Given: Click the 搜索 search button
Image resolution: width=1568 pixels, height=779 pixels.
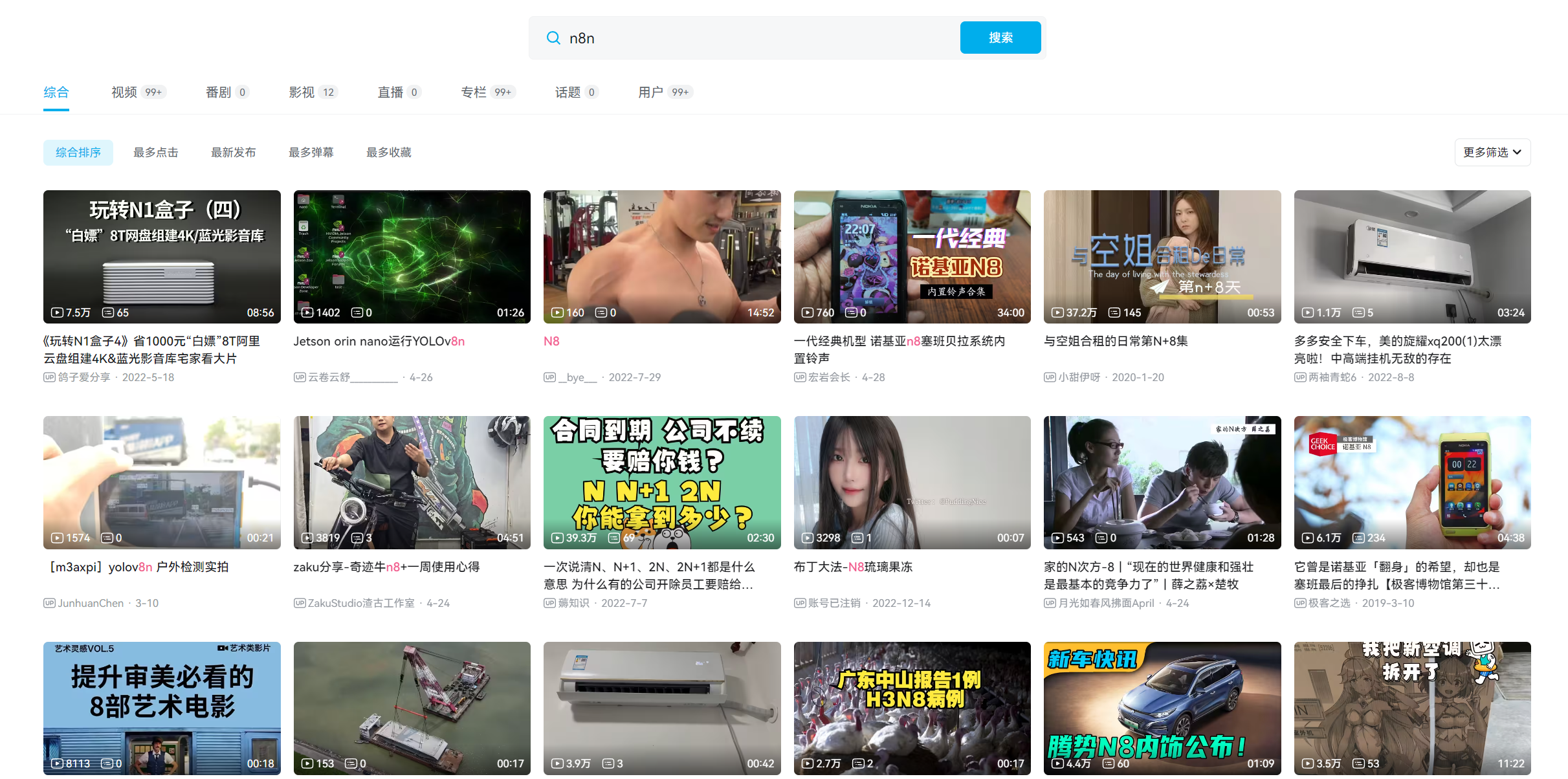Looking at the screenshot, I should (1000, 38).
